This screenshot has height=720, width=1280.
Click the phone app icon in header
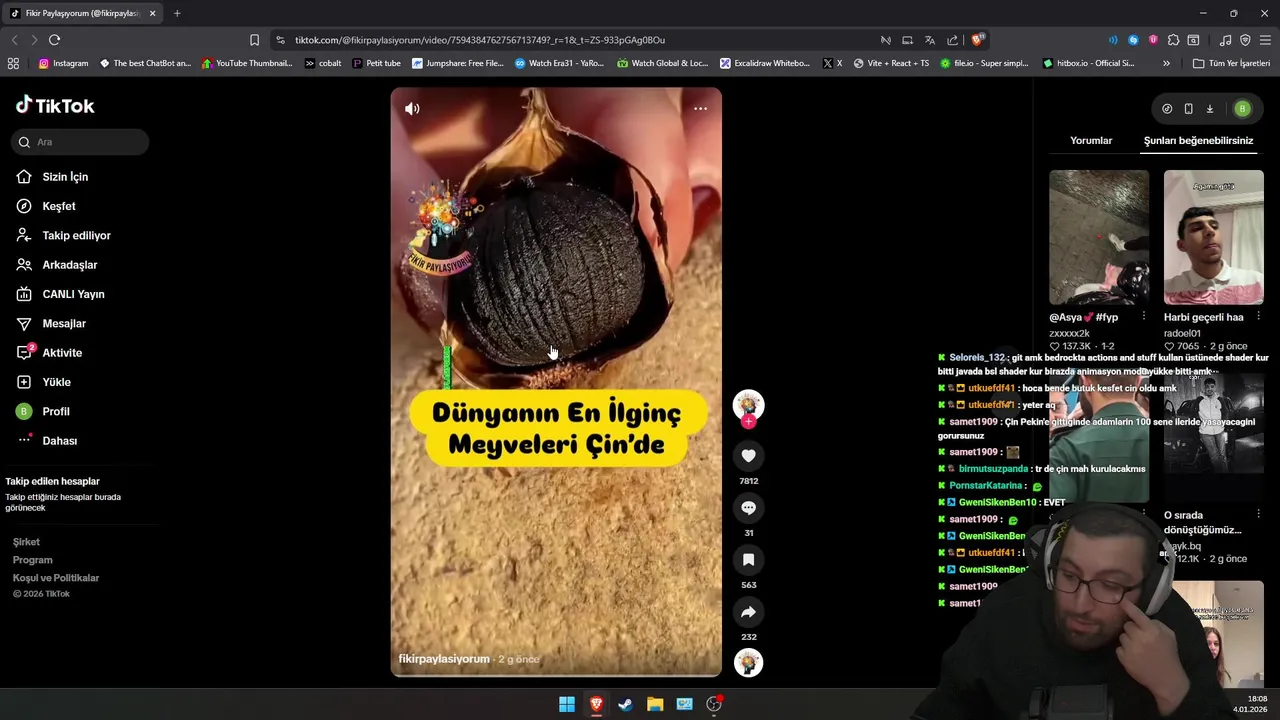[1188, 109]
